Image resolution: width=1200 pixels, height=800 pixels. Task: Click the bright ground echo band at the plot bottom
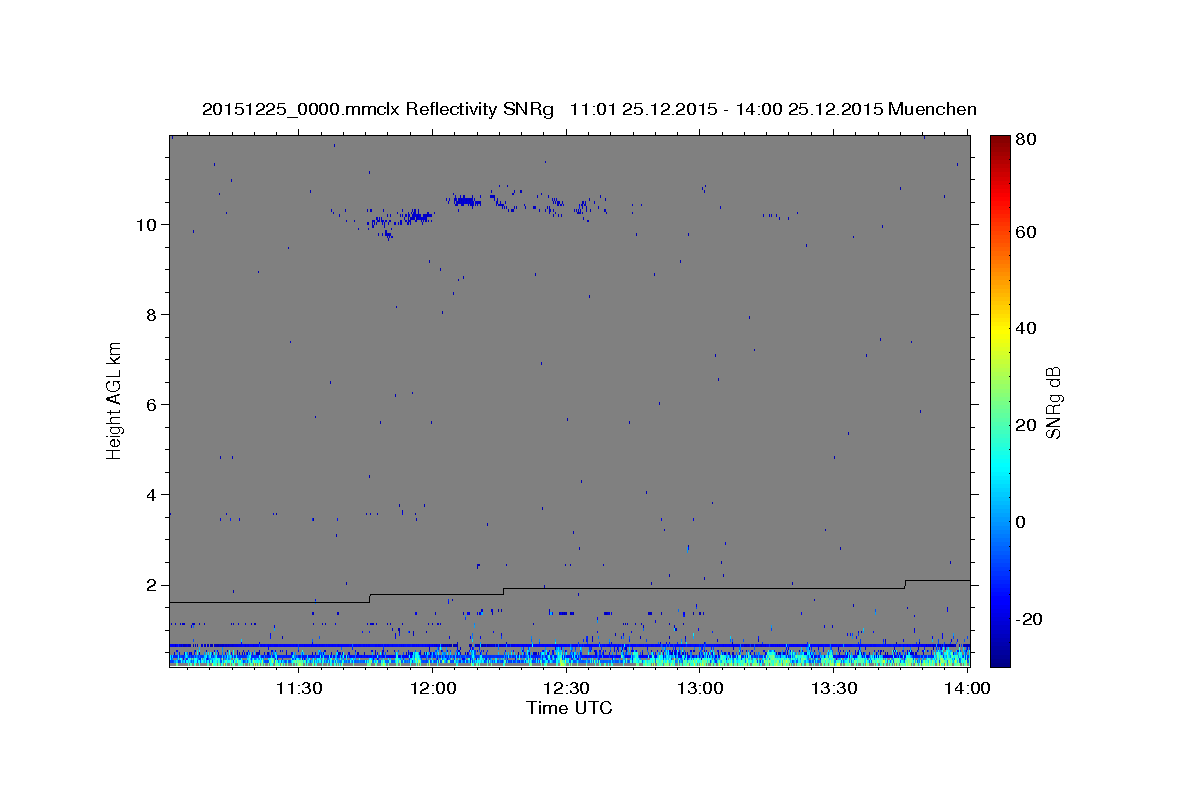click(569, 656)
